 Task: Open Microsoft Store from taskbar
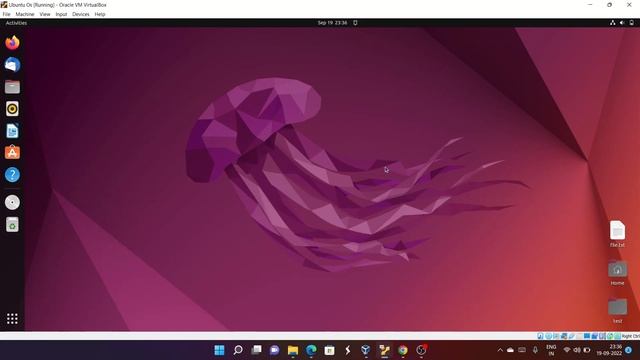click(329, 350)
